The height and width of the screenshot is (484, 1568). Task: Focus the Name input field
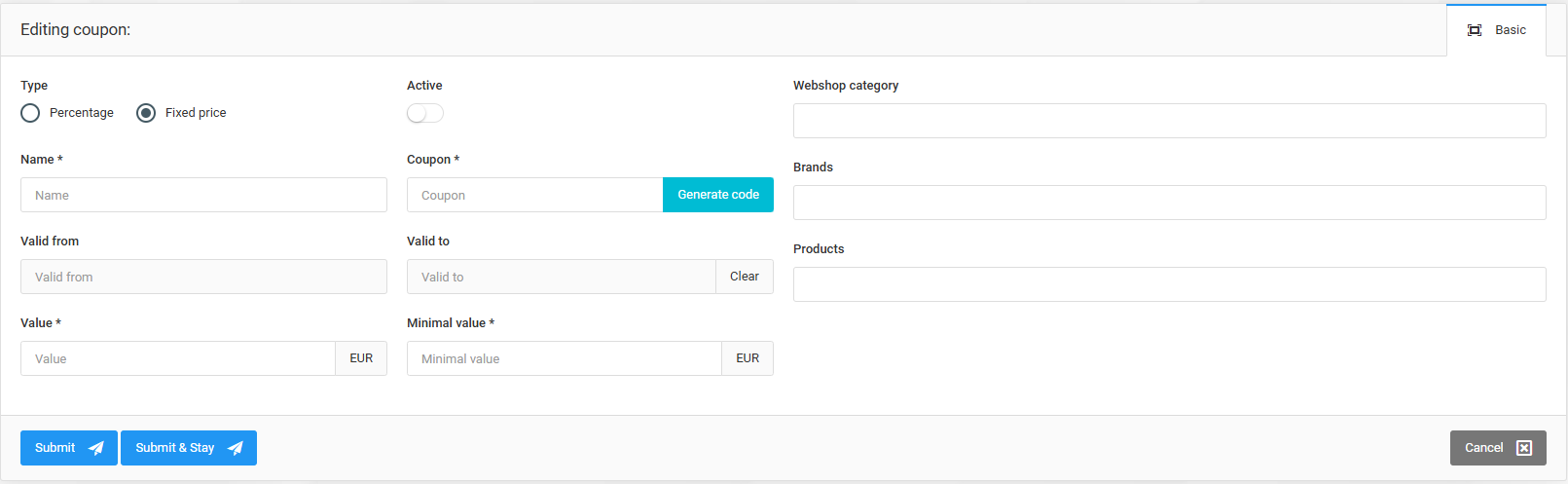pyautogui.click(x=203, y=195)
